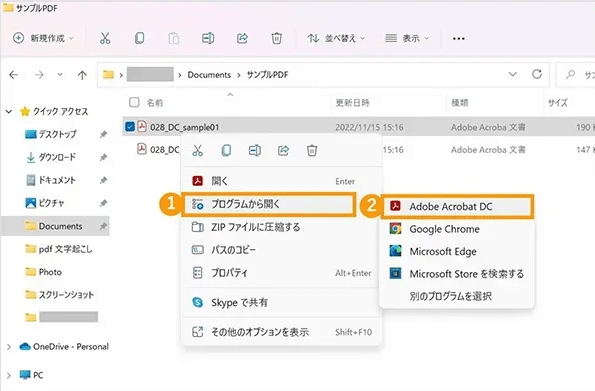This screenshot has width=595, height=391.
Task: Expand the address bar history dropdown
Action: tap(512, 74)
